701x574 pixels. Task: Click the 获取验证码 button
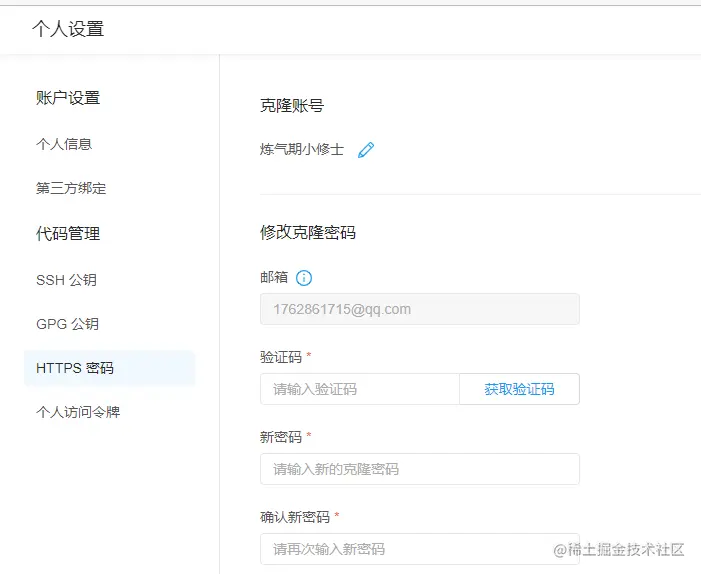(519, 389)
